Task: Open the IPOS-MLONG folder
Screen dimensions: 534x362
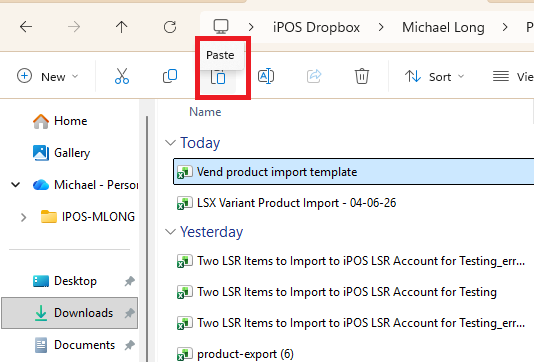Action: click(88, 217)
